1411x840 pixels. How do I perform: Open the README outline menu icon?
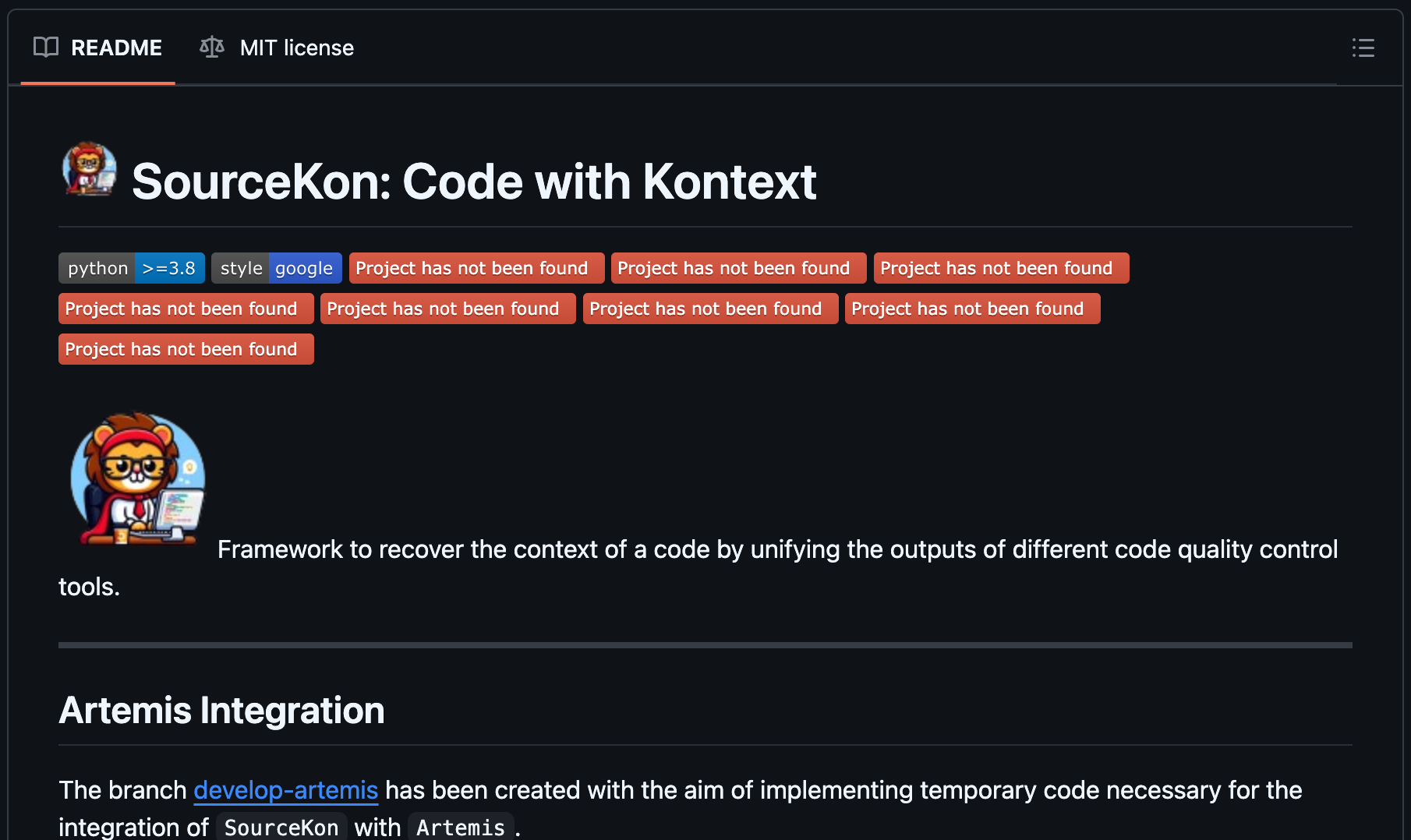[1363, 48]
